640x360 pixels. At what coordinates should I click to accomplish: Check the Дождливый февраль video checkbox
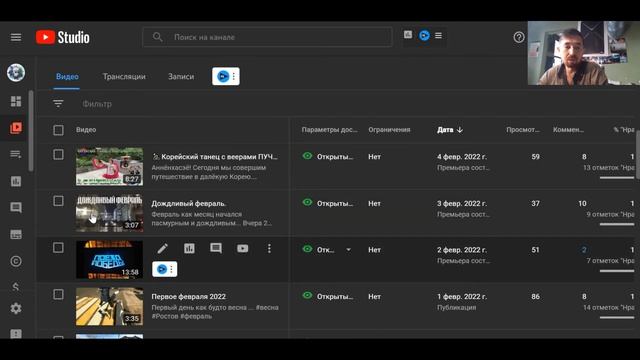coord(58,201)
